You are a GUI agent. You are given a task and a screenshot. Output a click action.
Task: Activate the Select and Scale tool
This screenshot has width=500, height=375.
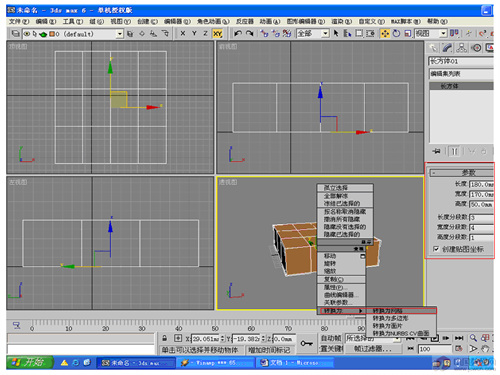(x=408, y=33)
